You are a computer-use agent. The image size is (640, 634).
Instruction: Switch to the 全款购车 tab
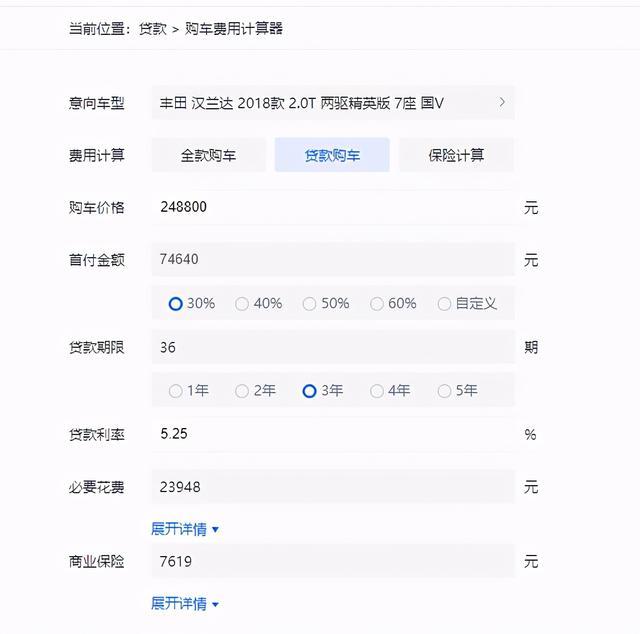[209, 155]
